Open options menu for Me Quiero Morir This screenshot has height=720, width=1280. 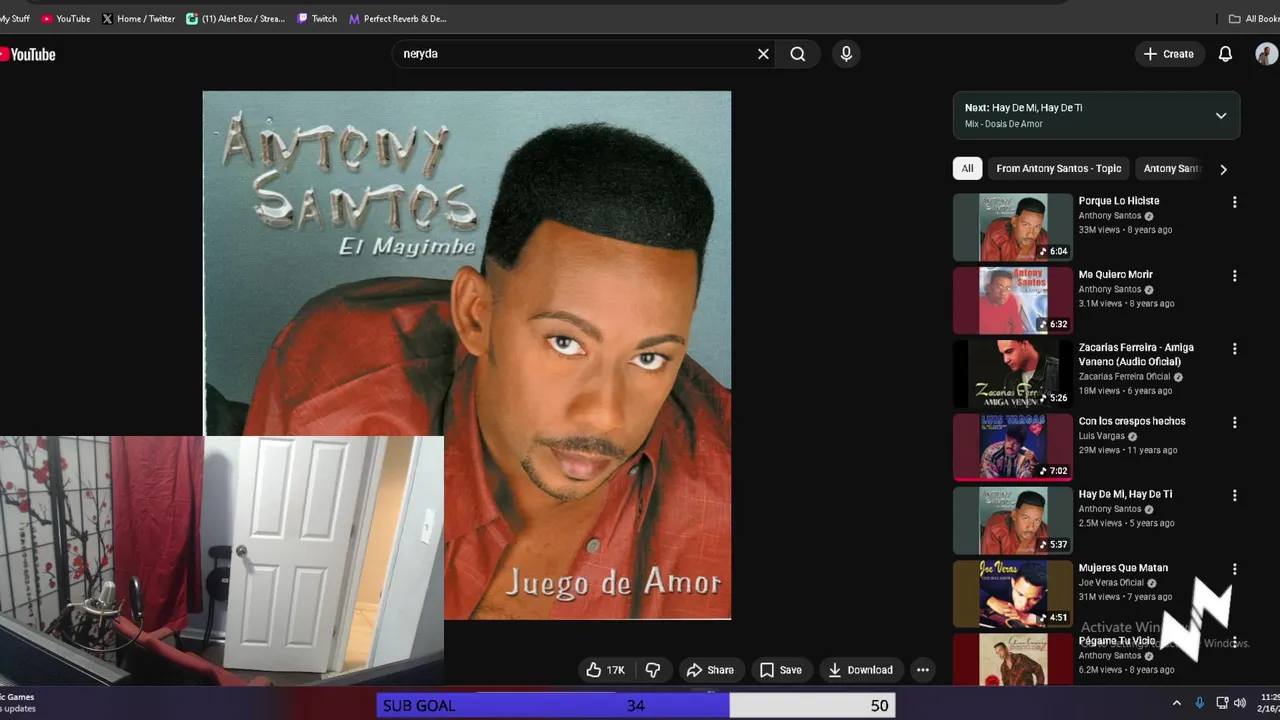pyautogui.click(x=1234, y=276)
